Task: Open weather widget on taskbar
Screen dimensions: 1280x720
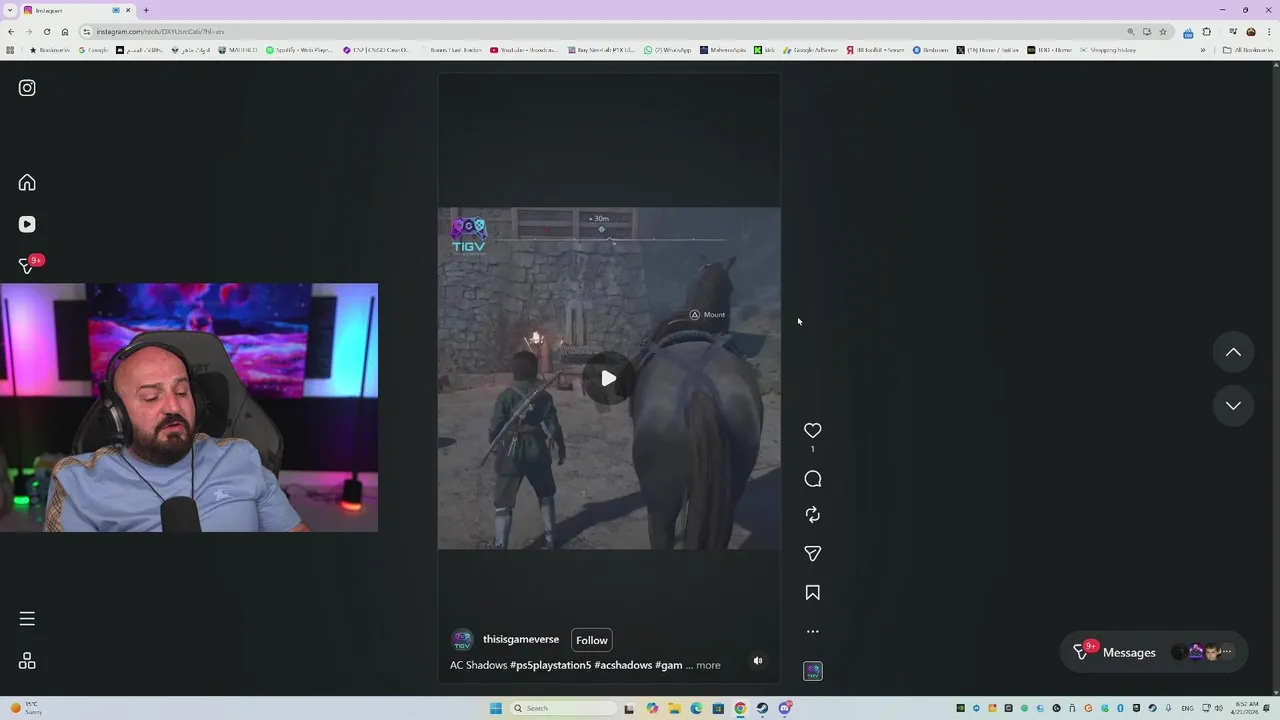Action: point(27,708)
